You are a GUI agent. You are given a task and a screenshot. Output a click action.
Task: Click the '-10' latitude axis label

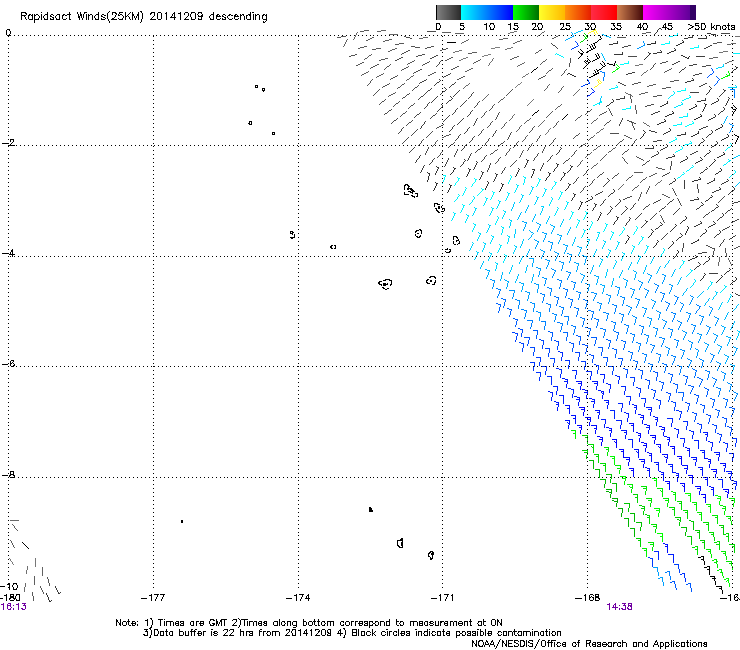pyautogui.click(x=9, y=587)
